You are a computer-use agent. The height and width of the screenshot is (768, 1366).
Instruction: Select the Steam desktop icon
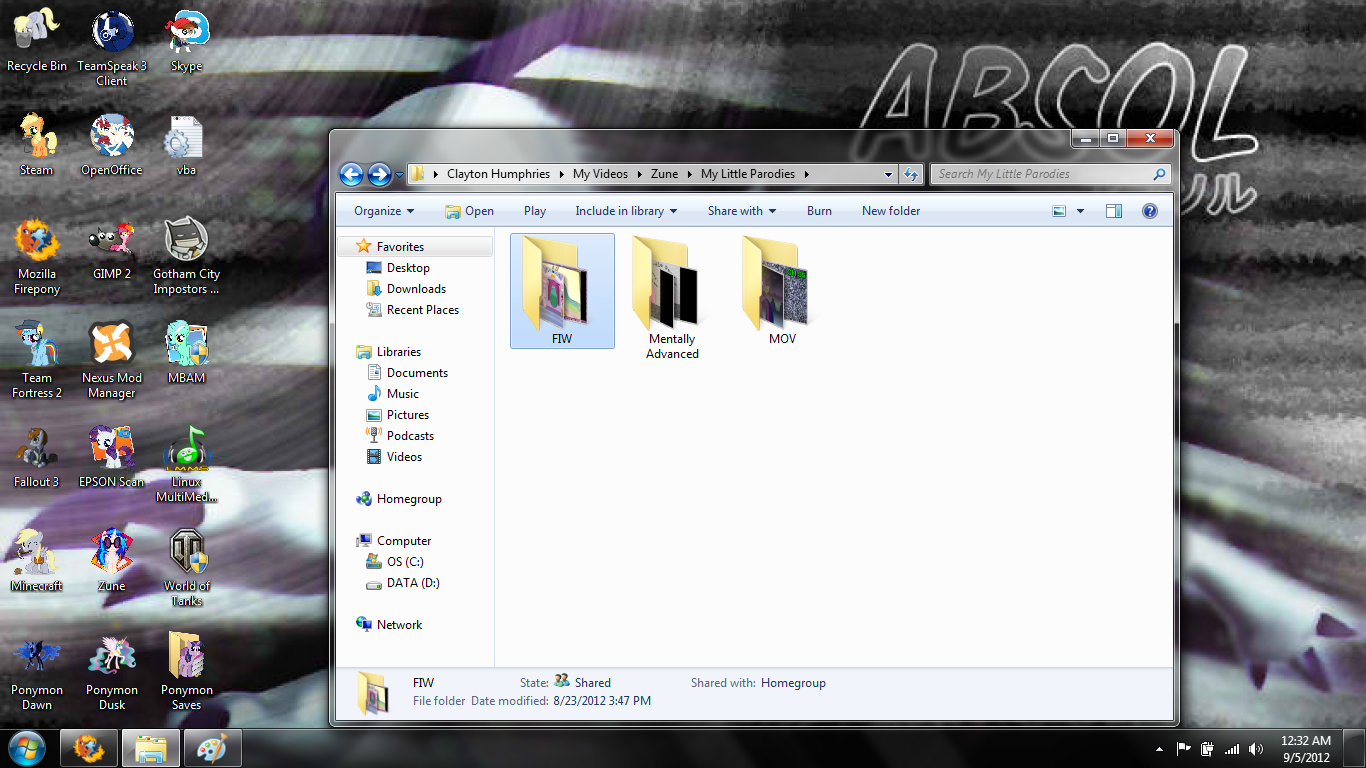tap(37, 144)
